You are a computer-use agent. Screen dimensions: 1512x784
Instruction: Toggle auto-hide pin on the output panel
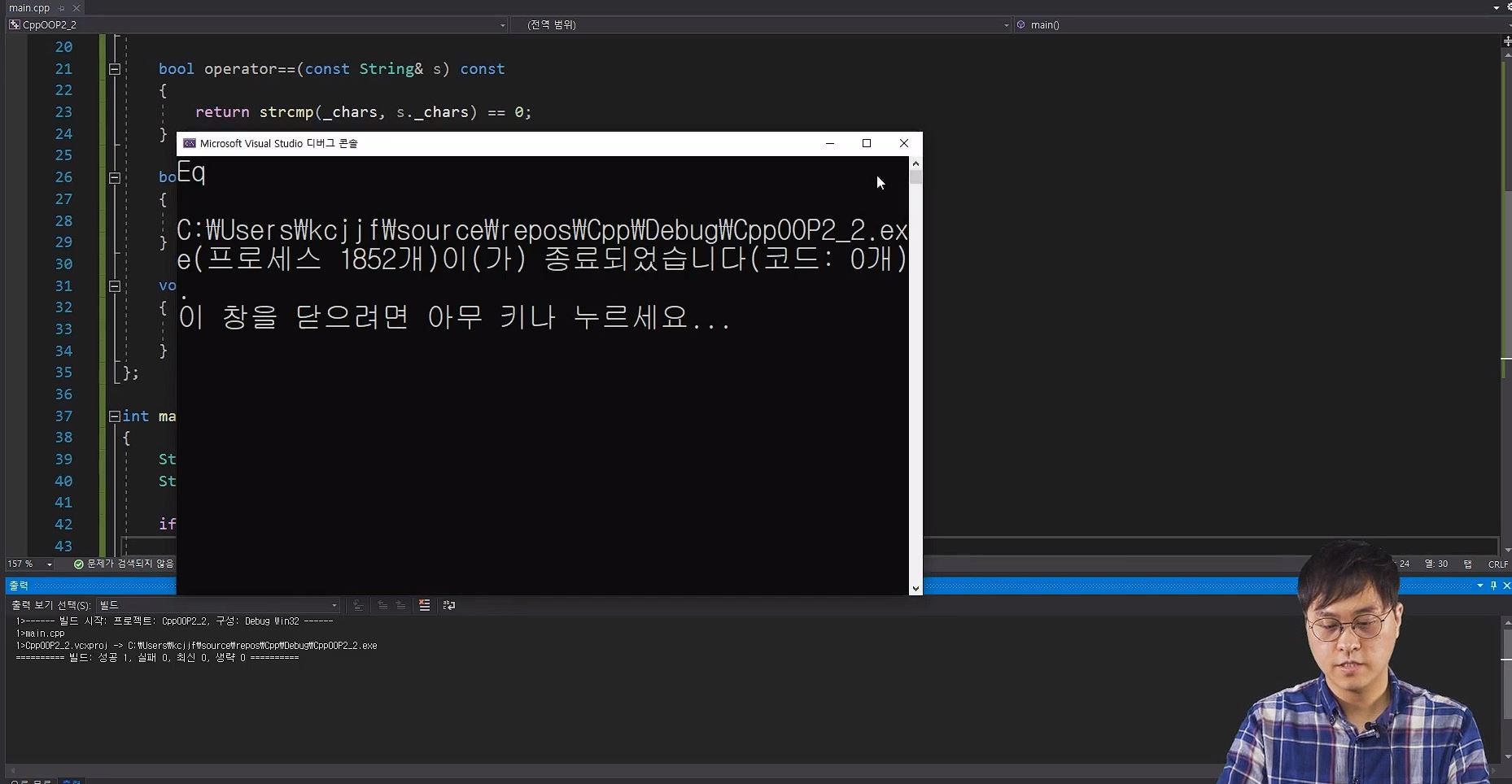pos(1493,586)
